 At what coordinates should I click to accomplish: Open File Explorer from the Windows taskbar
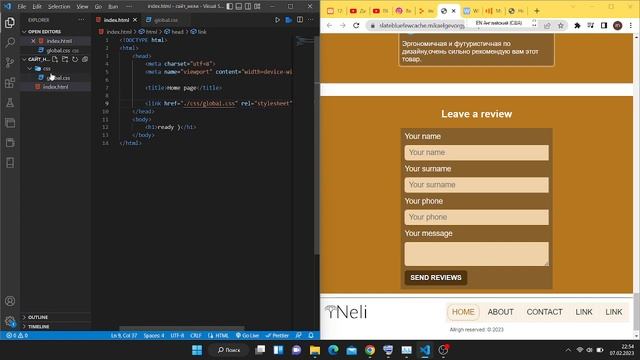point(315,350)
